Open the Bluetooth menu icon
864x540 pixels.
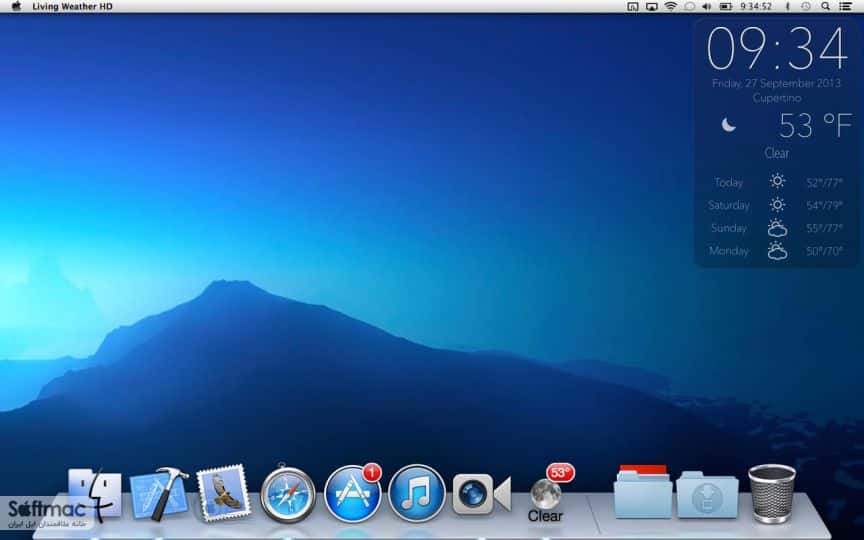point(787,6)
